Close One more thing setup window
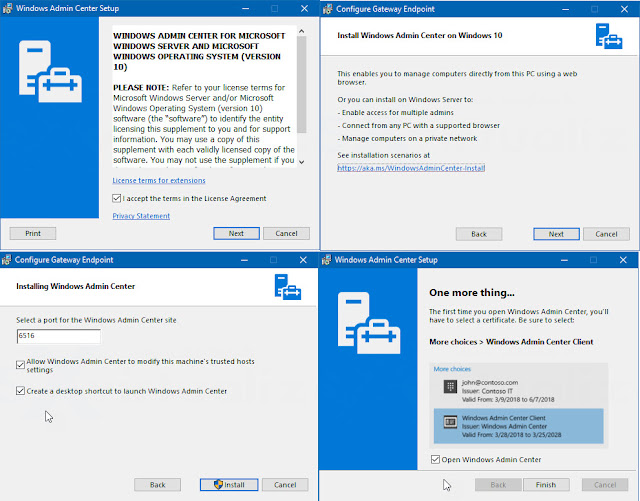This screenshot has width=640, height=501. point(623,260)
